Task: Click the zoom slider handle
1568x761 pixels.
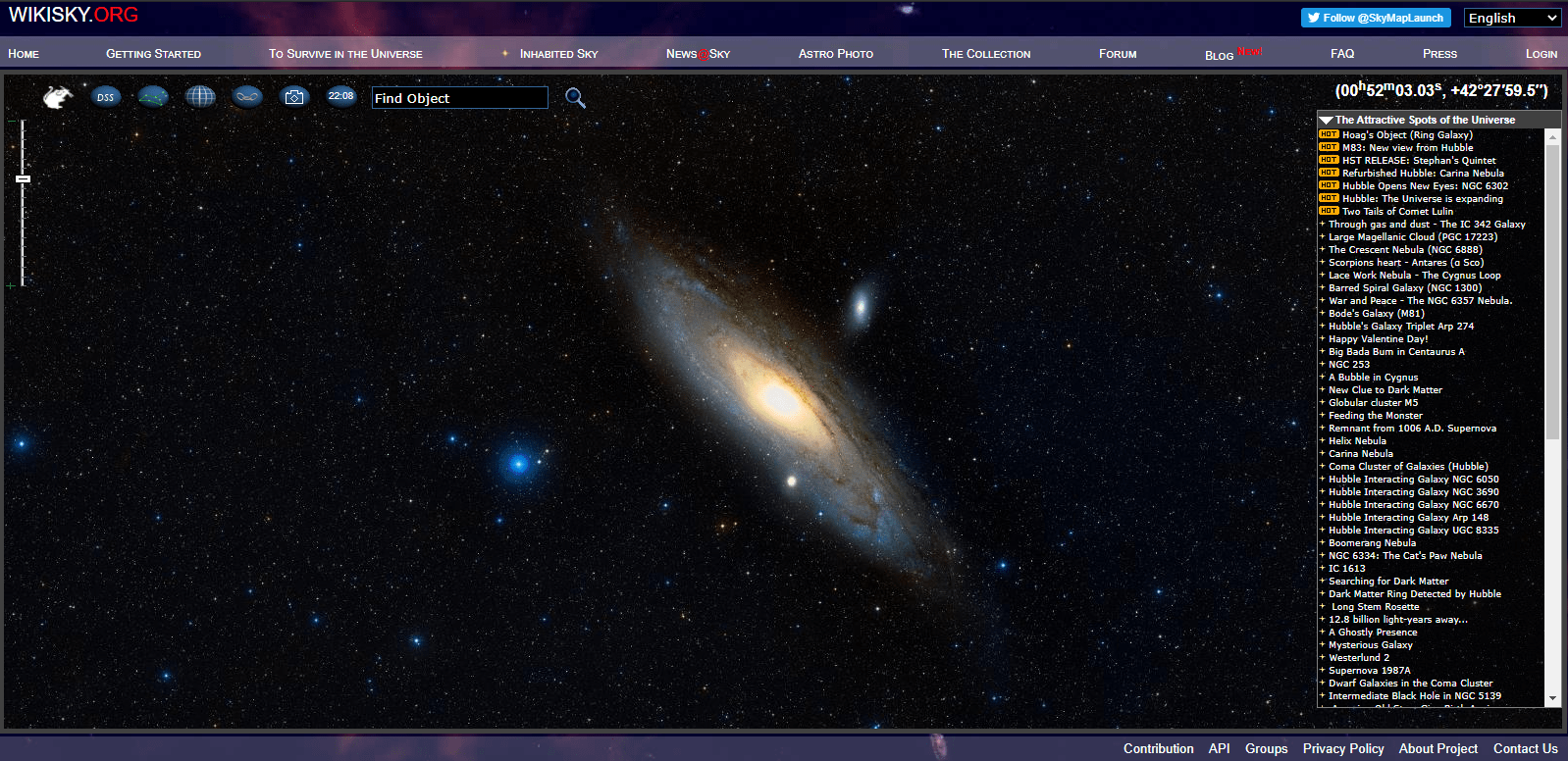Action: click(x=23, y=178)
